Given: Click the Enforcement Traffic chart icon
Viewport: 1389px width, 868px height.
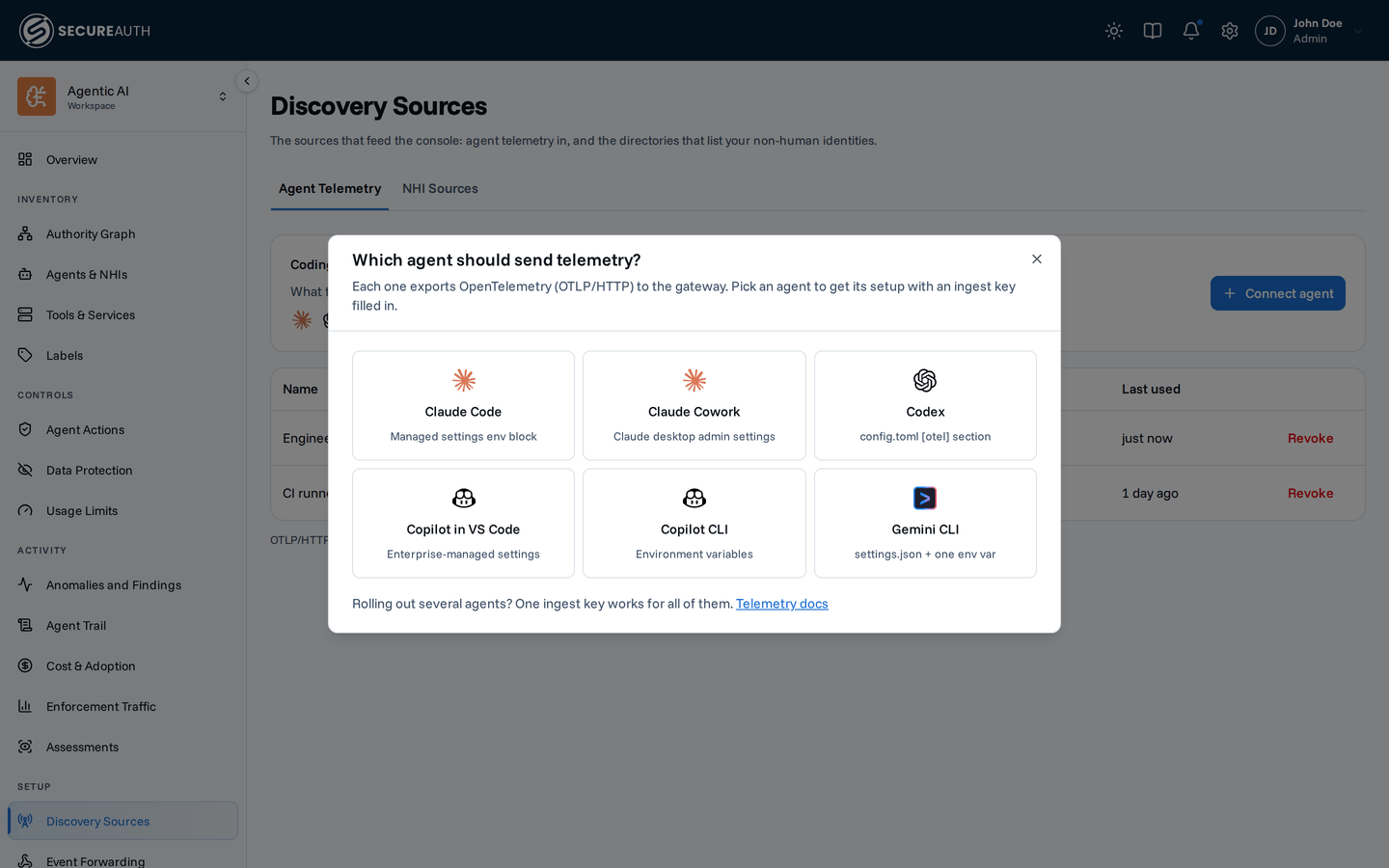Looking at the screenshot, I should coord(25,706).
